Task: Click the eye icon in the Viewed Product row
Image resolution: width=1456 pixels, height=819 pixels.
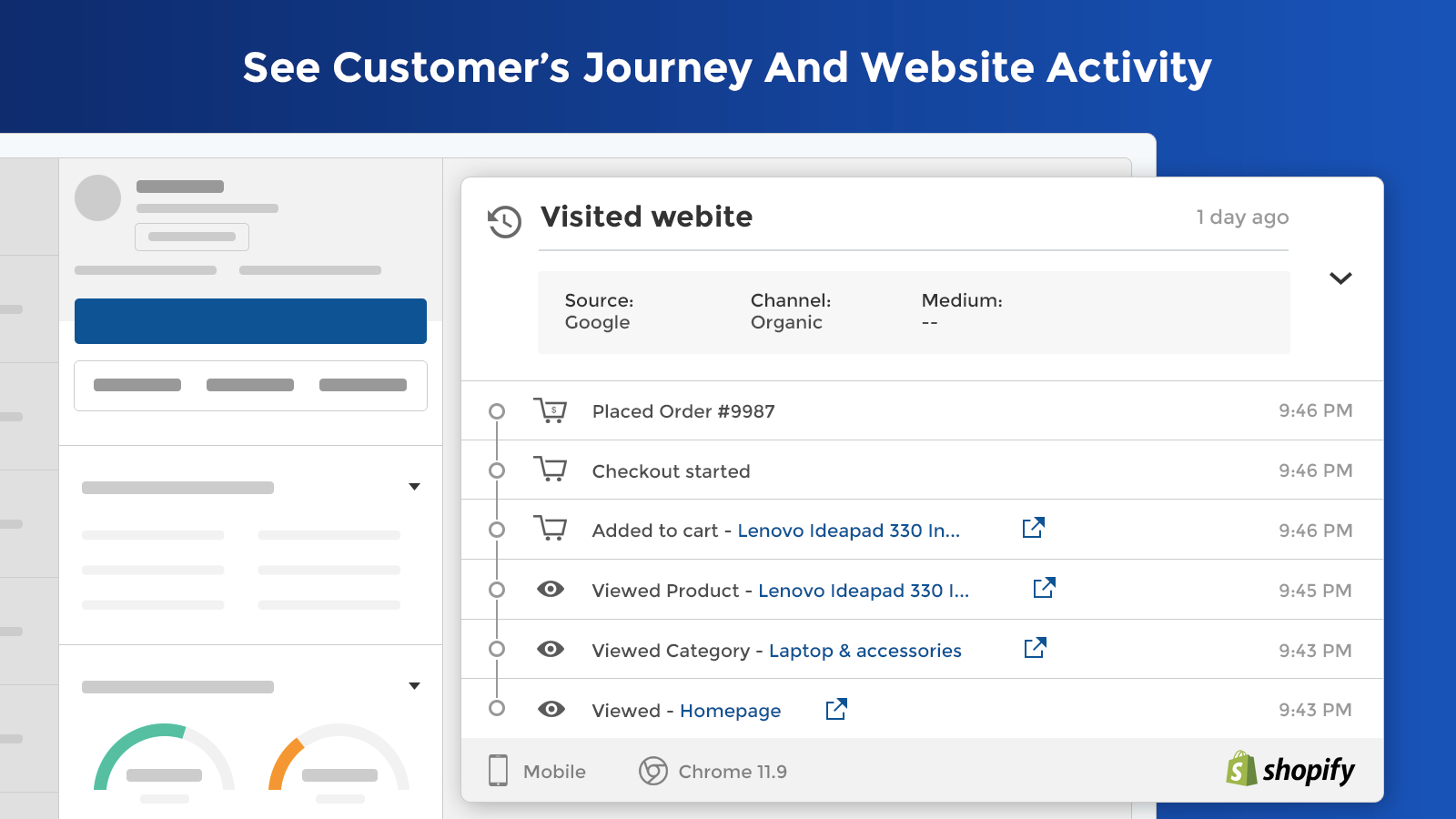Action: point(551,589)
